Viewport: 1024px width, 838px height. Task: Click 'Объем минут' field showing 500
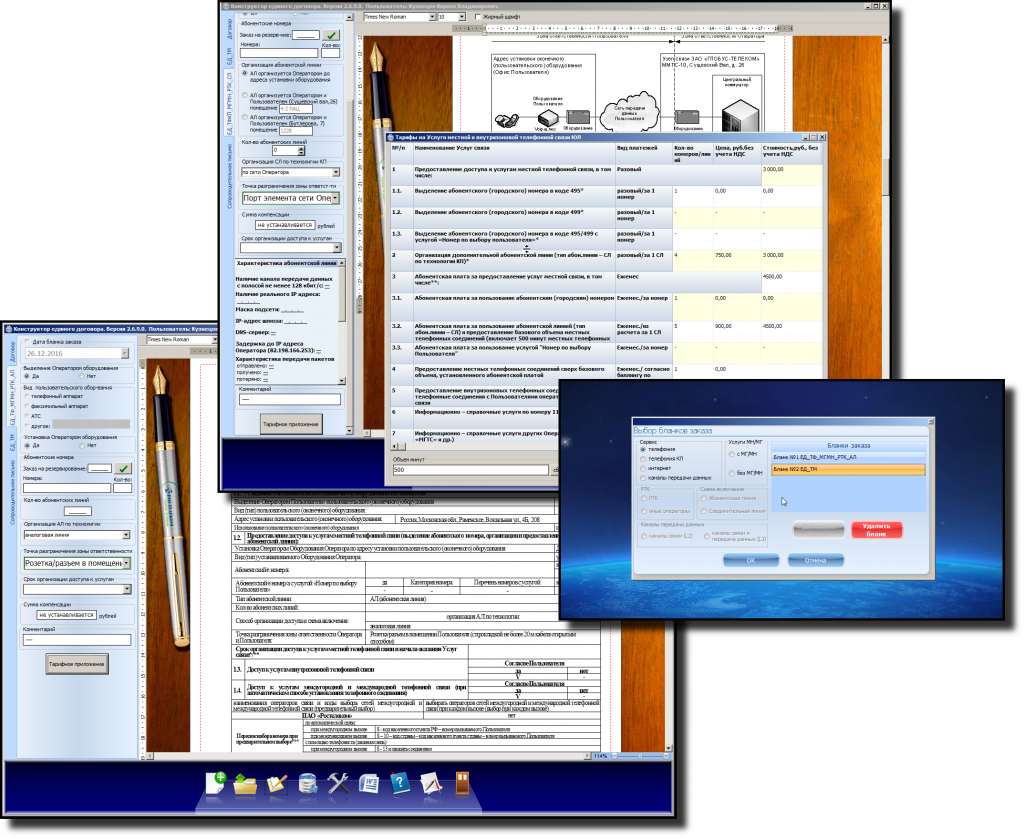click(x=470, y=470)
